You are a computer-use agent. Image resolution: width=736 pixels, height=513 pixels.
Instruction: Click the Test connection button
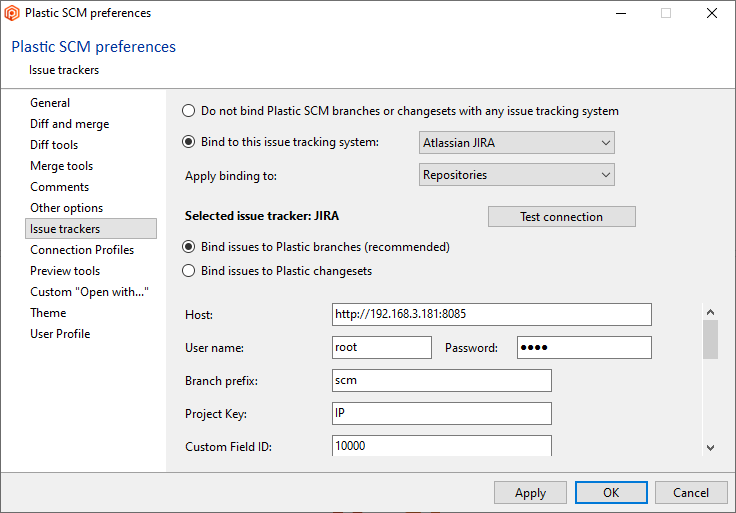561,217
